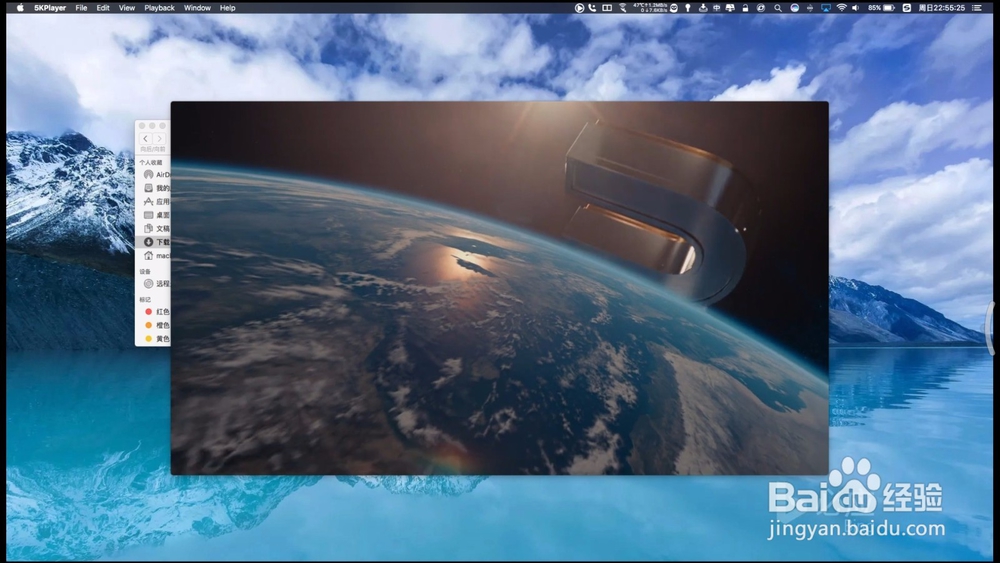This screenshot has width=1000, height=563.
Task: Click the phone handset icon in the menu bar
Action: (x=592, y=8)
